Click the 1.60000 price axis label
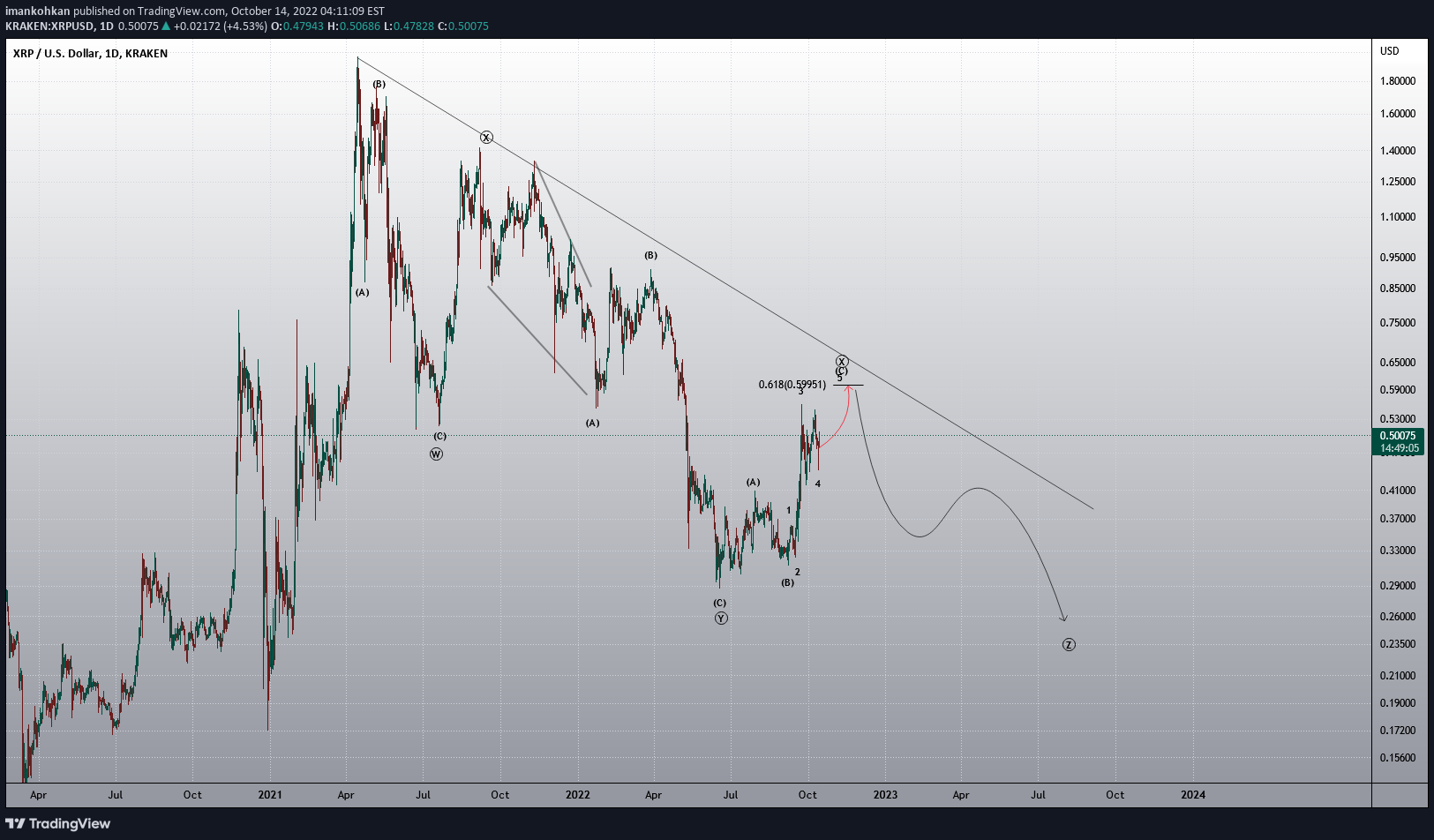This screenshot has width=1434, height=840. [x=1398, y=114]
